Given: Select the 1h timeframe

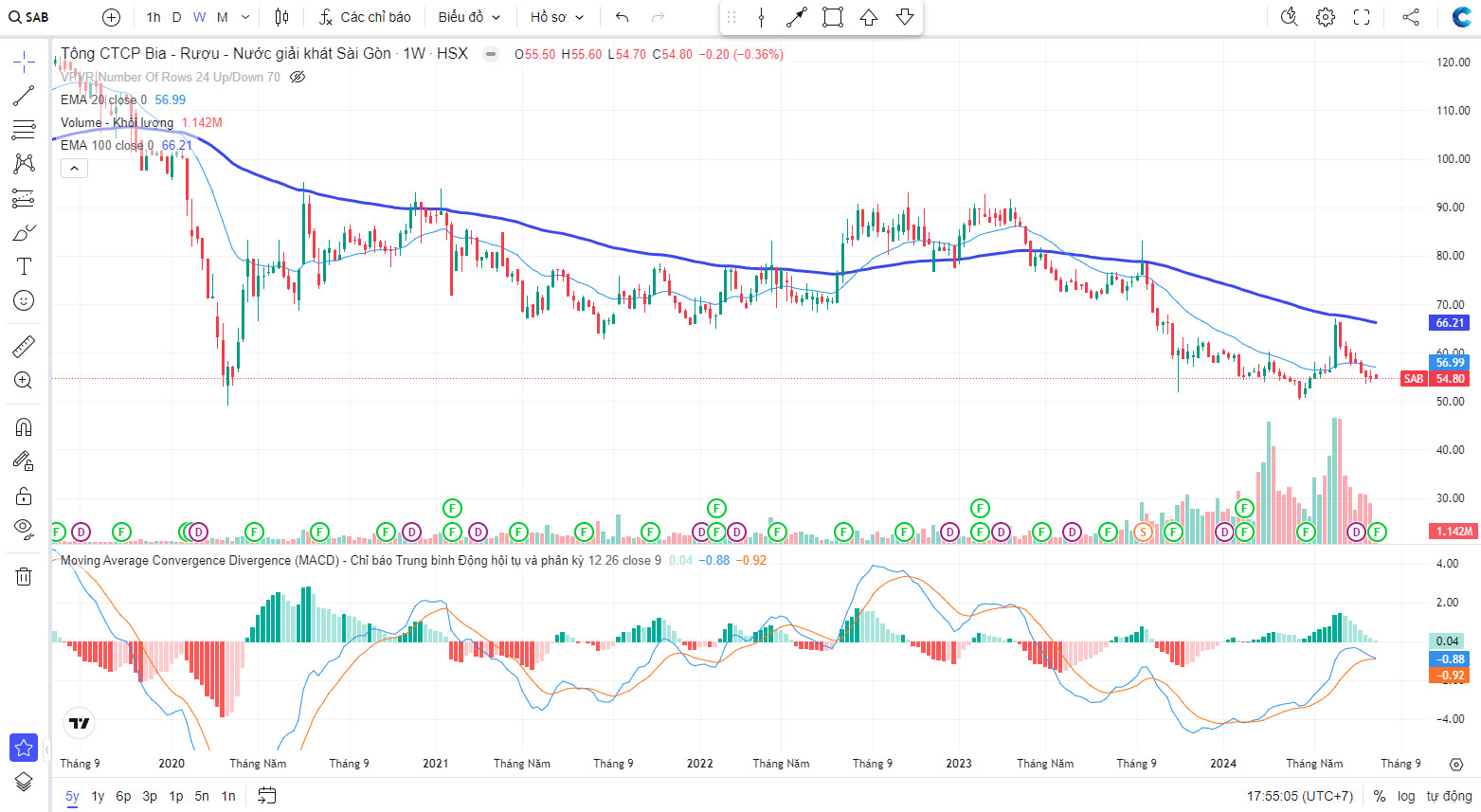Looking at the screenshot, I should 154,17.
